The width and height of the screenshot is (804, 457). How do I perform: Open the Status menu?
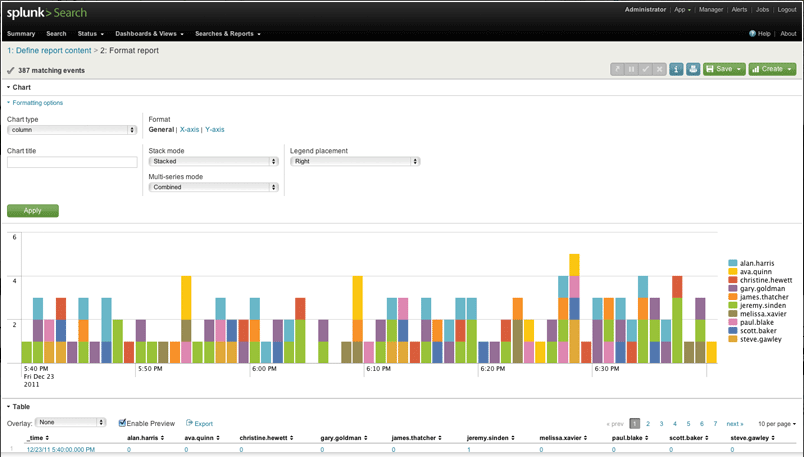(x=90, y=34)
